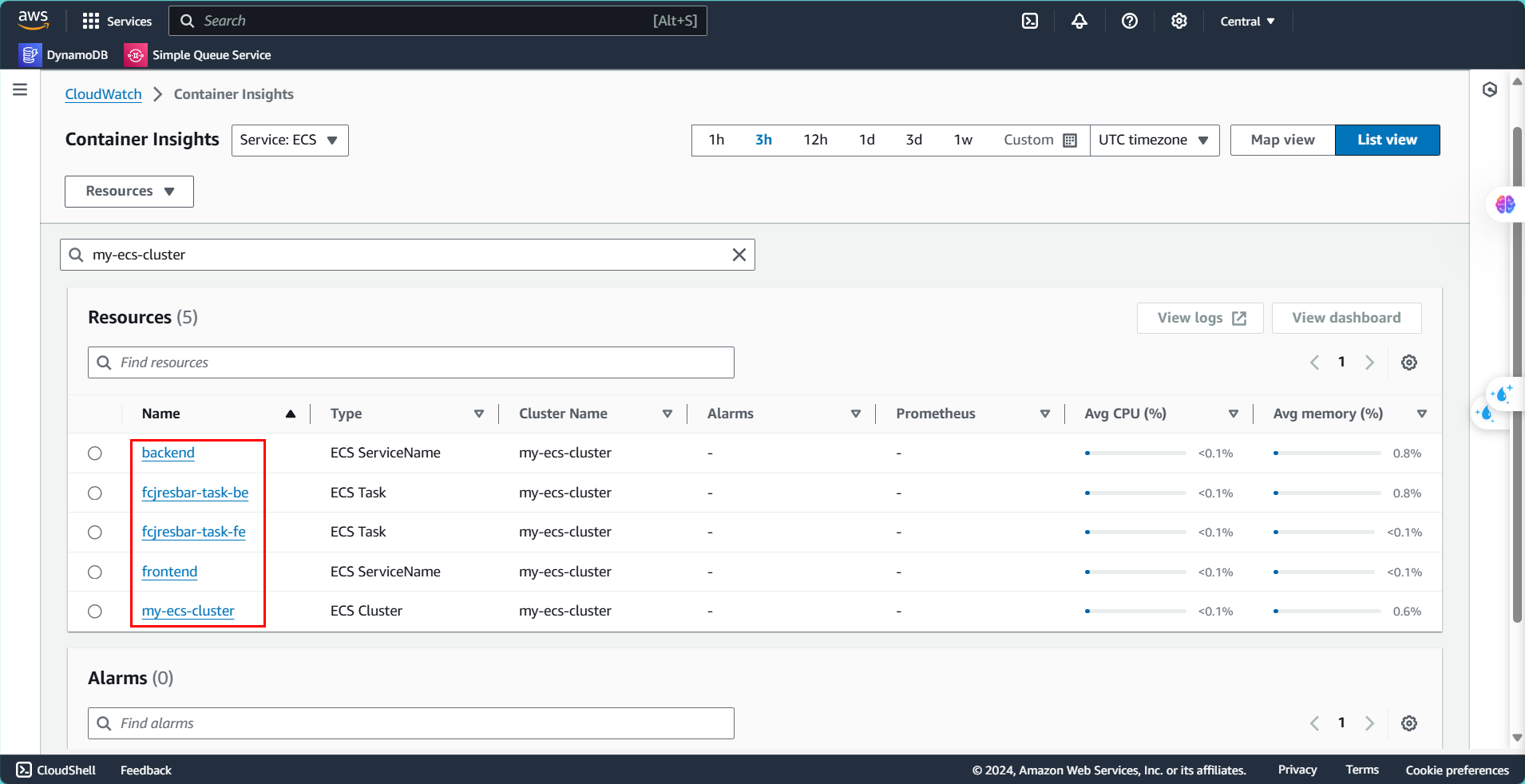Open the UTC timezone dropdown
1525x784 pixels.
click(1155, 141)
